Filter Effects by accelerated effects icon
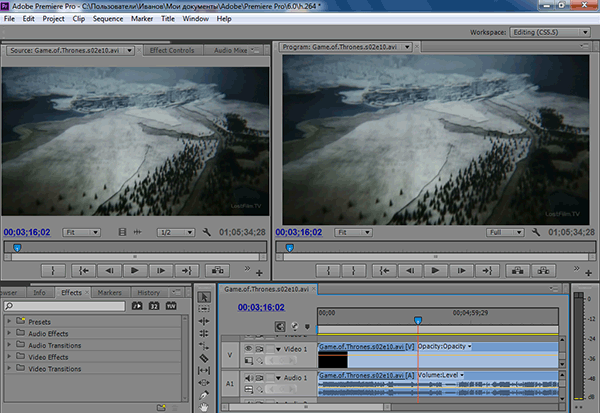This screenshot has height=413, width=600. [137, 306]
